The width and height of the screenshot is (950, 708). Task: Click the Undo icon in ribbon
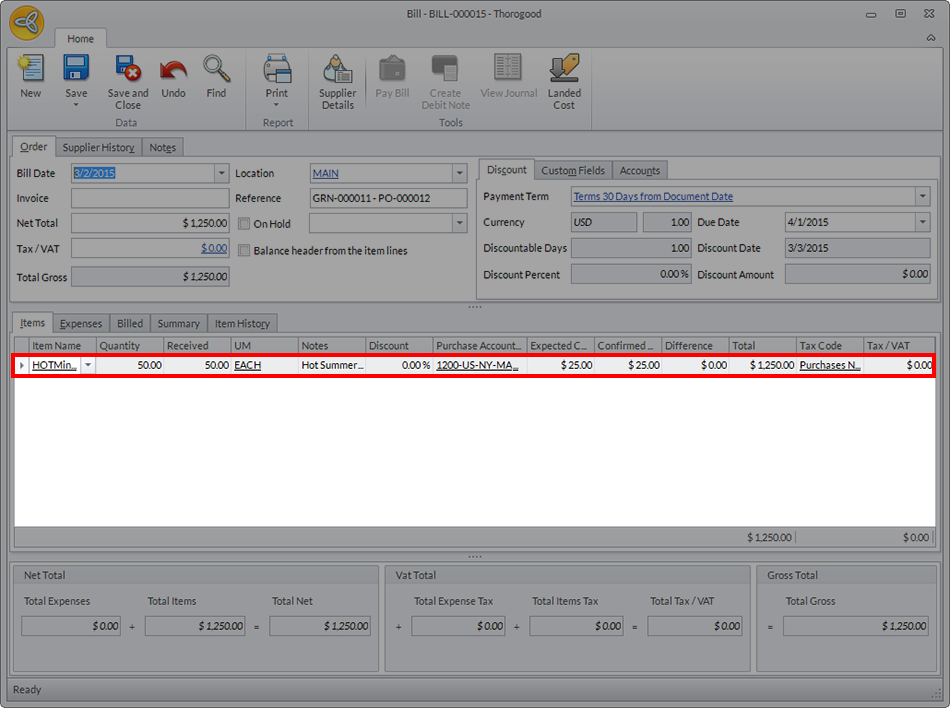173,70
